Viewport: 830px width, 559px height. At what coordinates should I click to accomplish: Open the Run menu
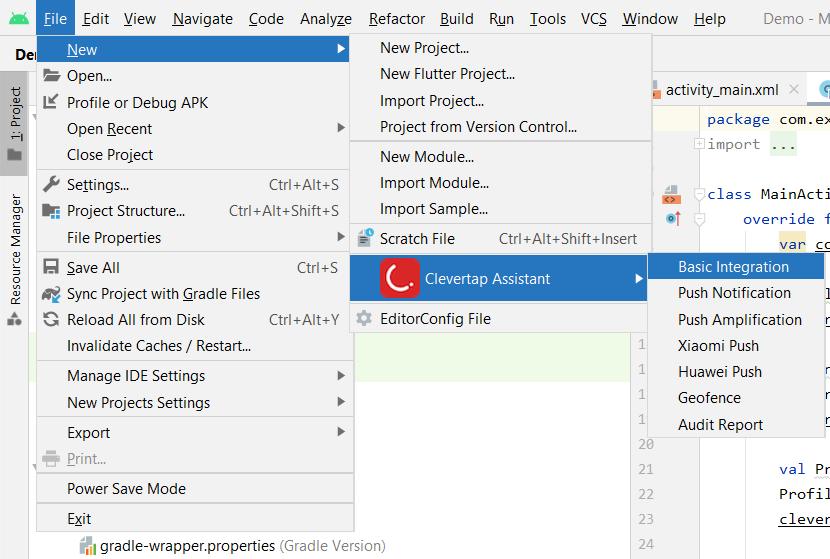501,19
